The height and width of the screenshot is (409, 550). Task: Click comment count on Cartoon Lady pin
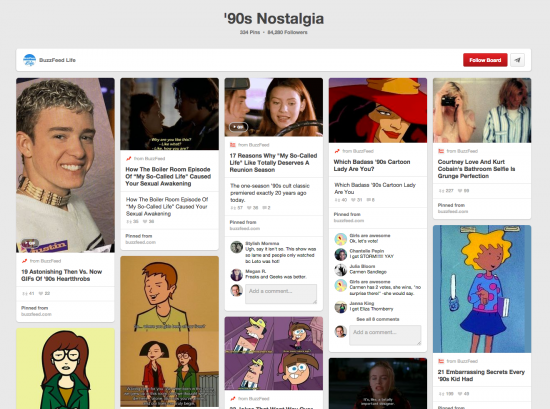coord(370,200)
